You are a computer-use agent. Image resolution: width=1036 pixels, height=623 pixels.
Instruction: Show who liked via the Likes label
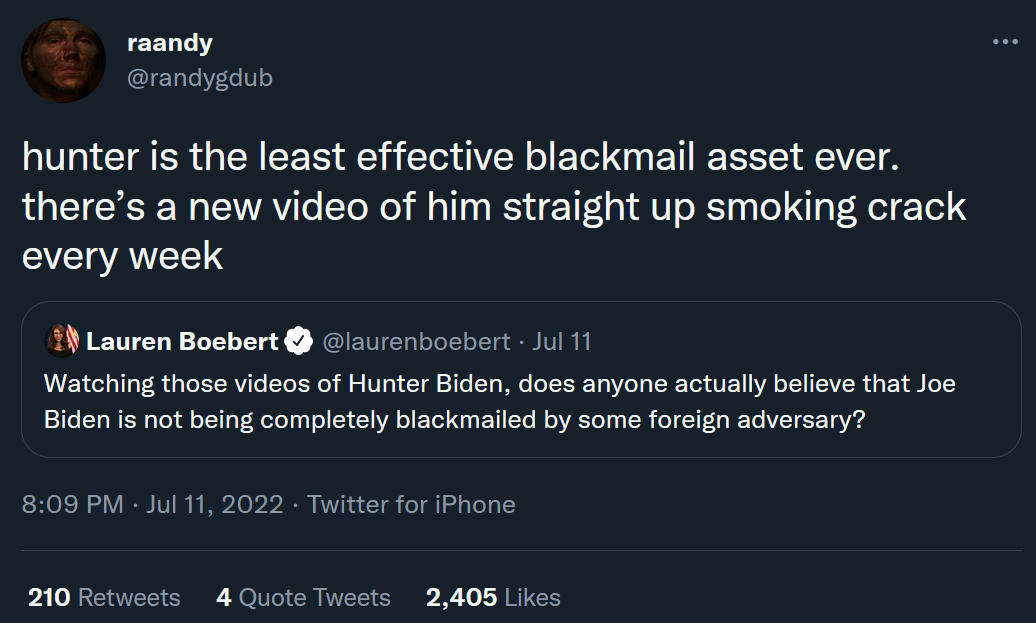coord(532,598)
